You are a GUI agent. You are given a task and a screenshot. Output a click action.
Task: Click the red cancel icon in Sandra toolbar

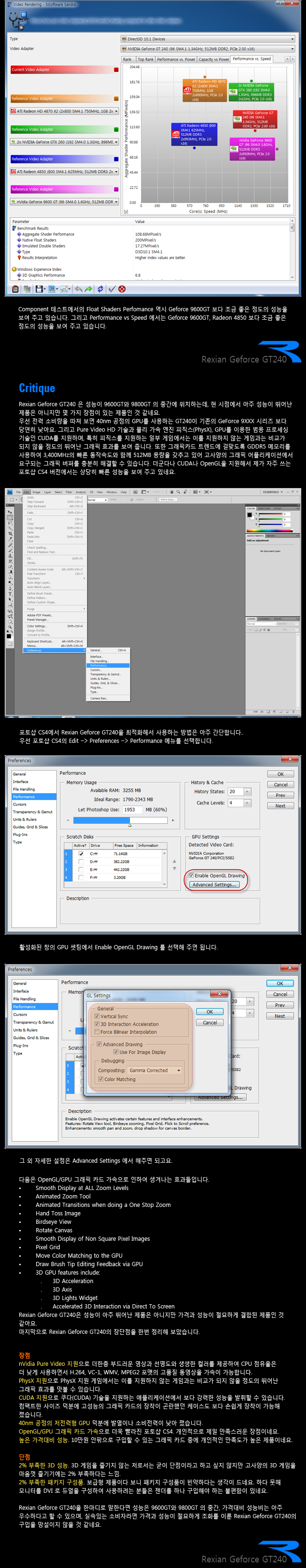click(122, 289)
